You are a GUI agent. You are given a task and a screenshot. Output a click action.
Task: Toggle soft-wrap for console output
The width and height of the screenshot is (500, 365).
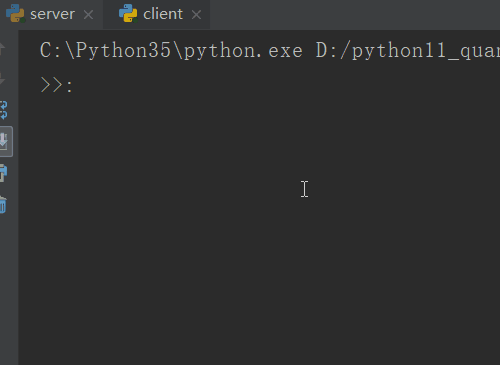click(3, 110)
